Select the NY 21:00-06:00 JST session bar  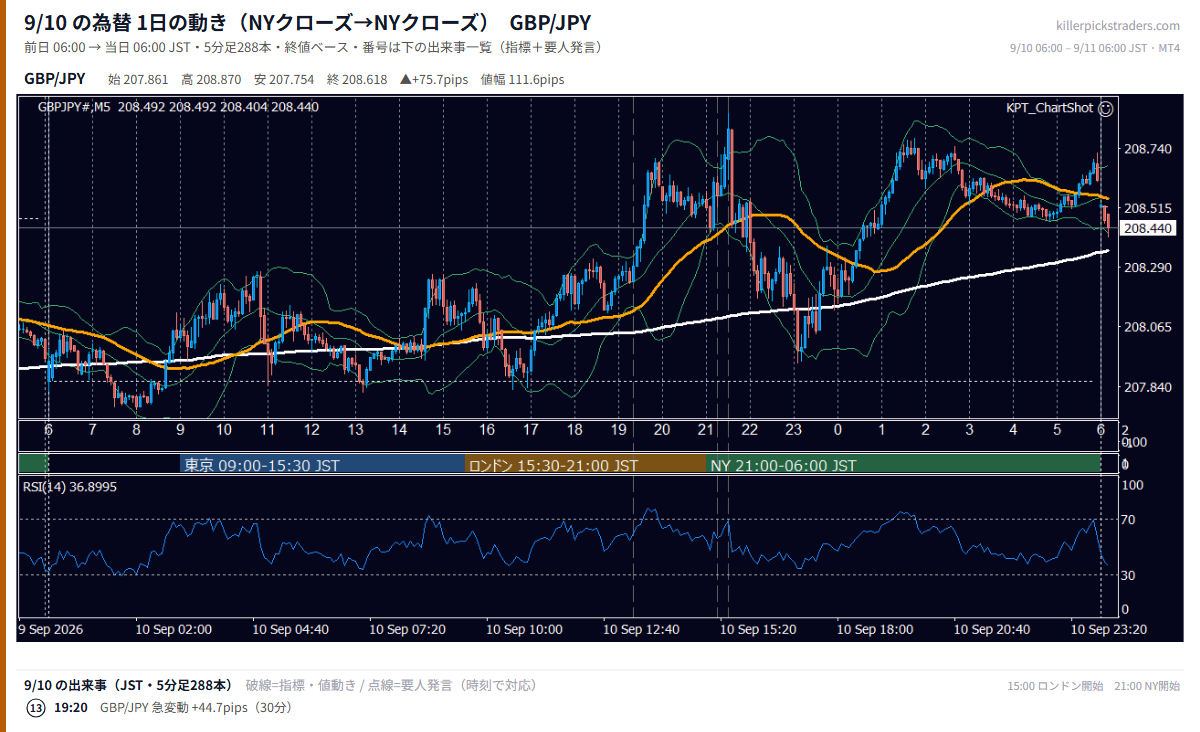click(x=903, y=465)
